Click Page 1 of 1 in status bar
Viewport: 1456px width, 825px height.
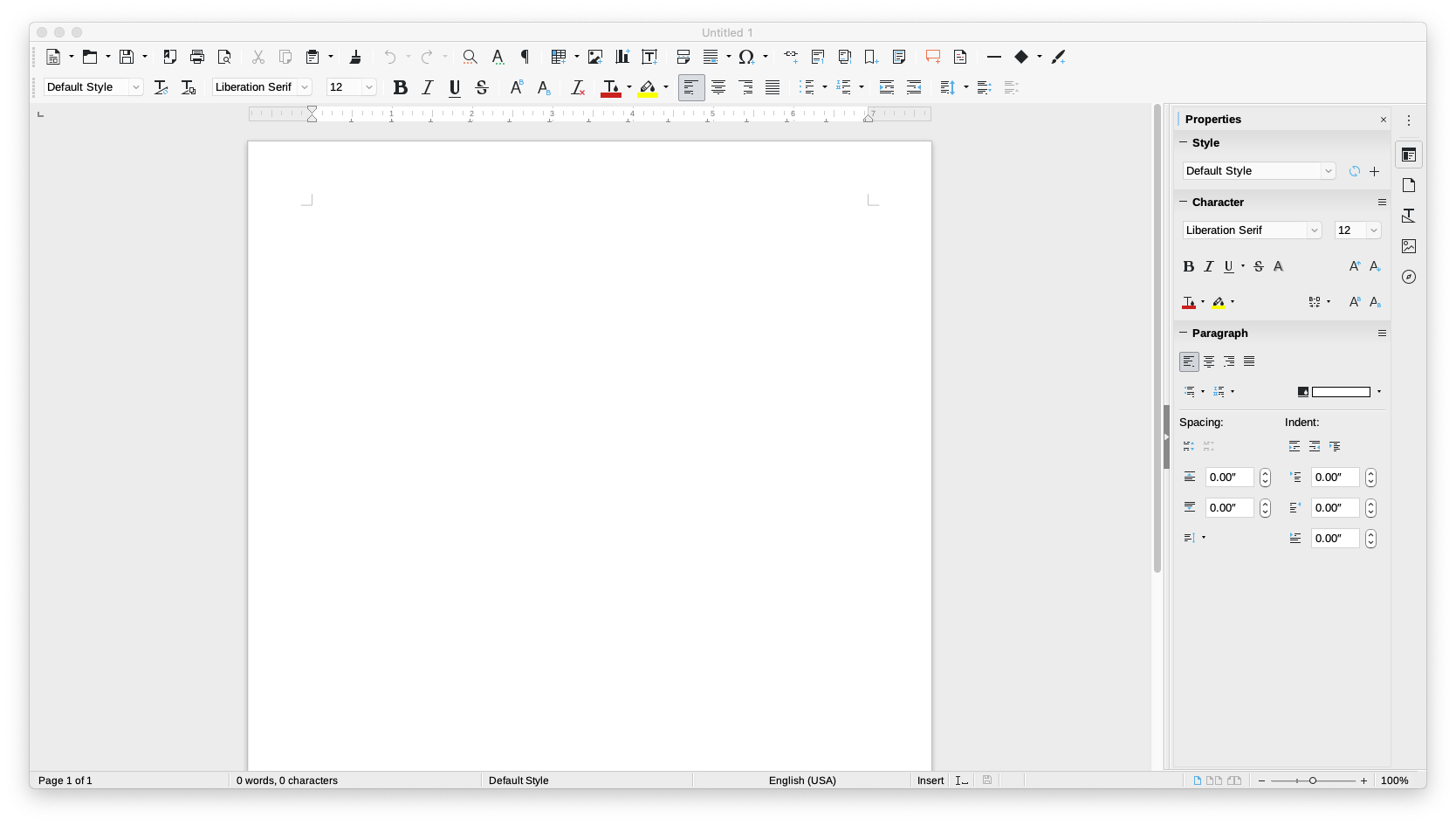pos(65,780)
